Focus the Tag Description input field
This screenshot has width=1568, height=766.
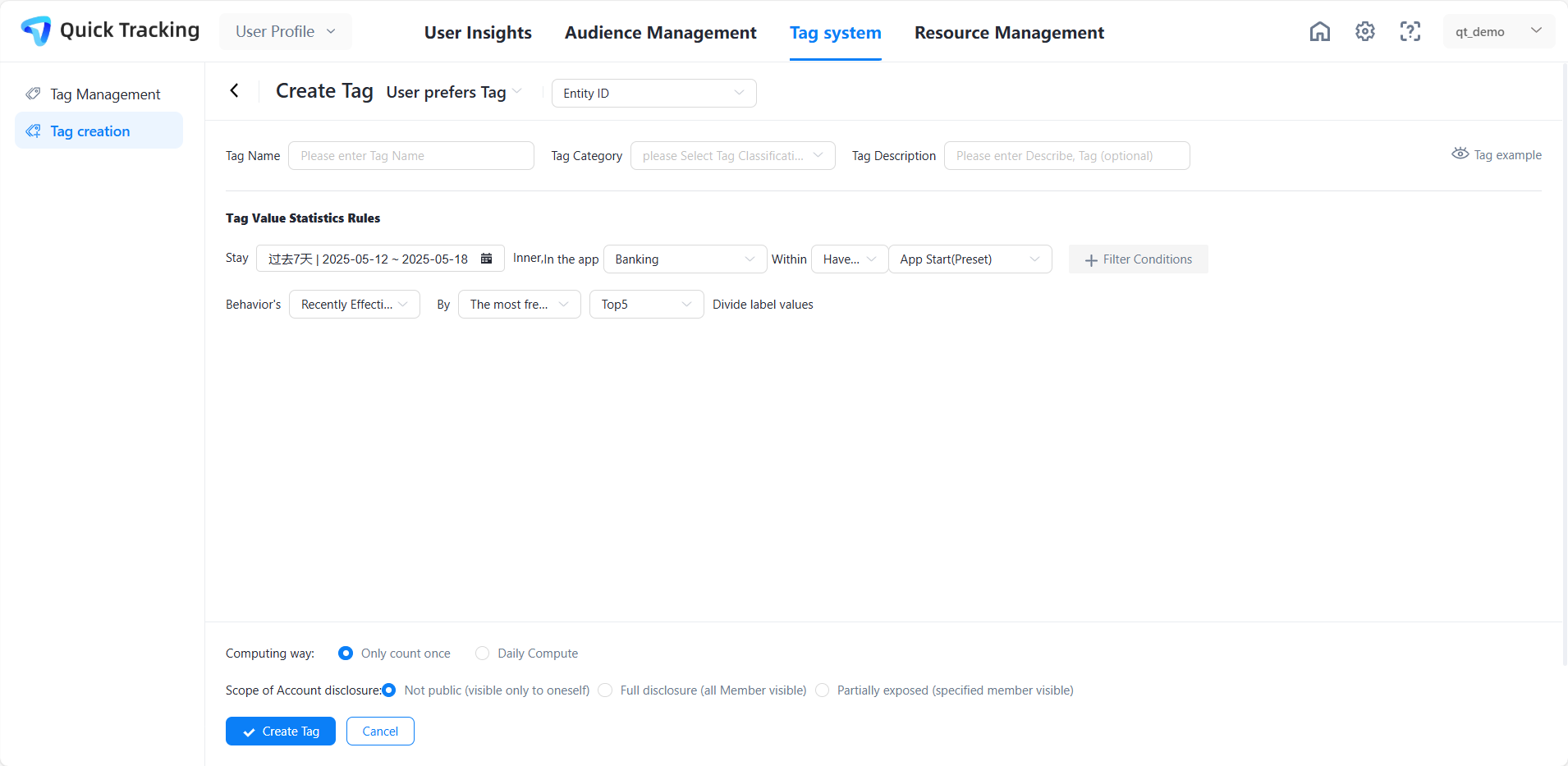coord(1067,156)
